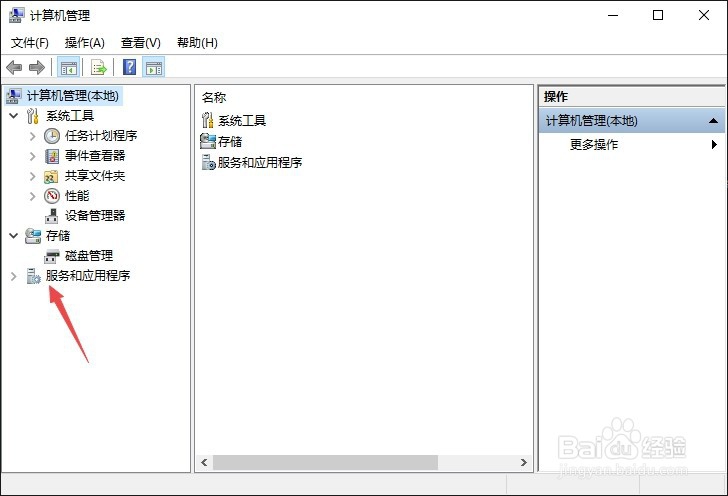This screenshot has height=496, width=728.
Task: Click the 计算机管理(本地) root node icon
Action: pyautogui.click(x=13, y=96)
